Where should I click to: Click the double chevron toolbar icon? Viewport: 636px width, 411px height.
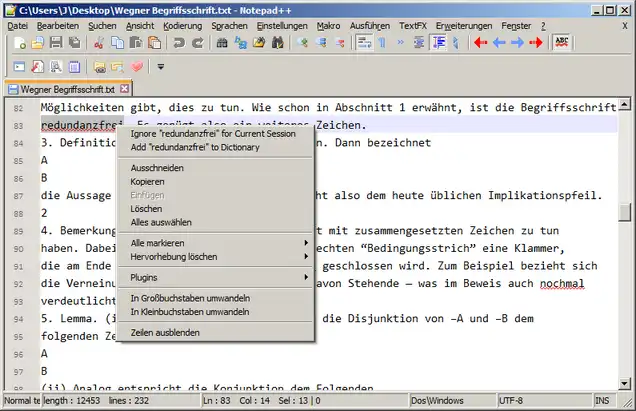click(x=401, y=42)
